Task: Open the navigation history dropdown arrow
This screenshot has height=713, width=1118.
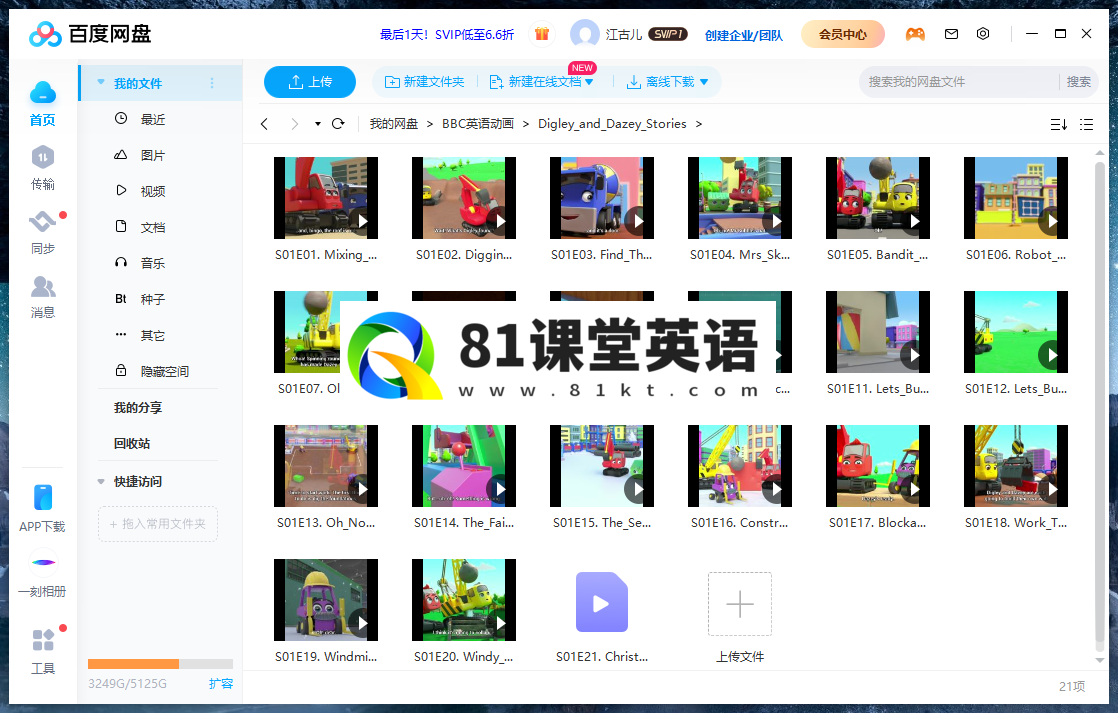Action: click(x=317, y=124)
